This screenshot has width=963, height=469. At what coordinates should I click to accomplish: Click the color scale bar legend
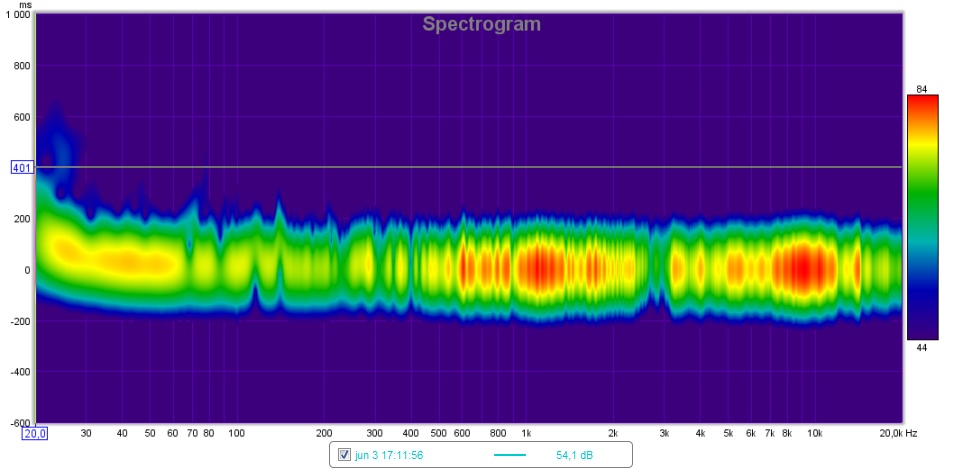tap(922, 217)
